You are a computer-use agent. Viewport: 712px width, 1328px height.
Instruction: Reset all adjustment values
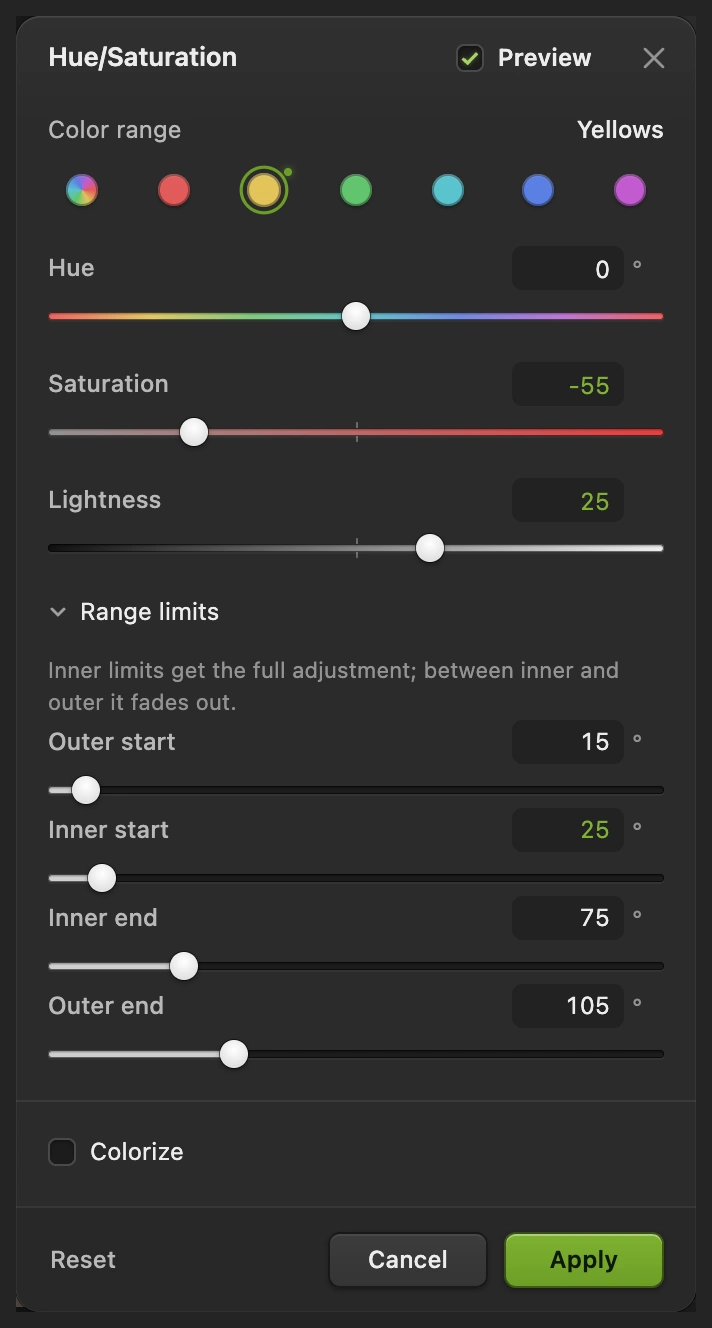(83, 1260)
